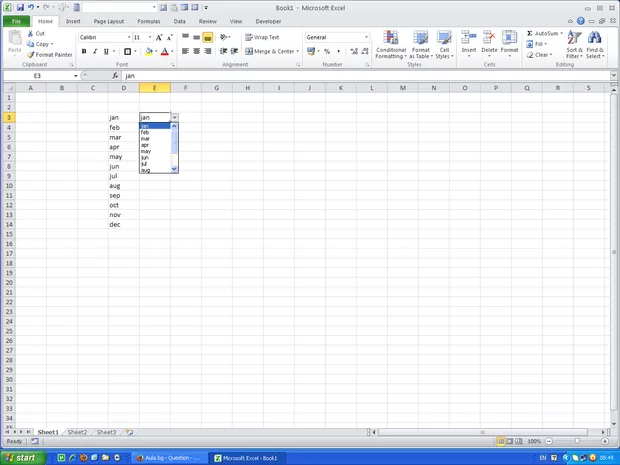Toggle Italic formatting
620x465 pixels.
click(96, 51)
